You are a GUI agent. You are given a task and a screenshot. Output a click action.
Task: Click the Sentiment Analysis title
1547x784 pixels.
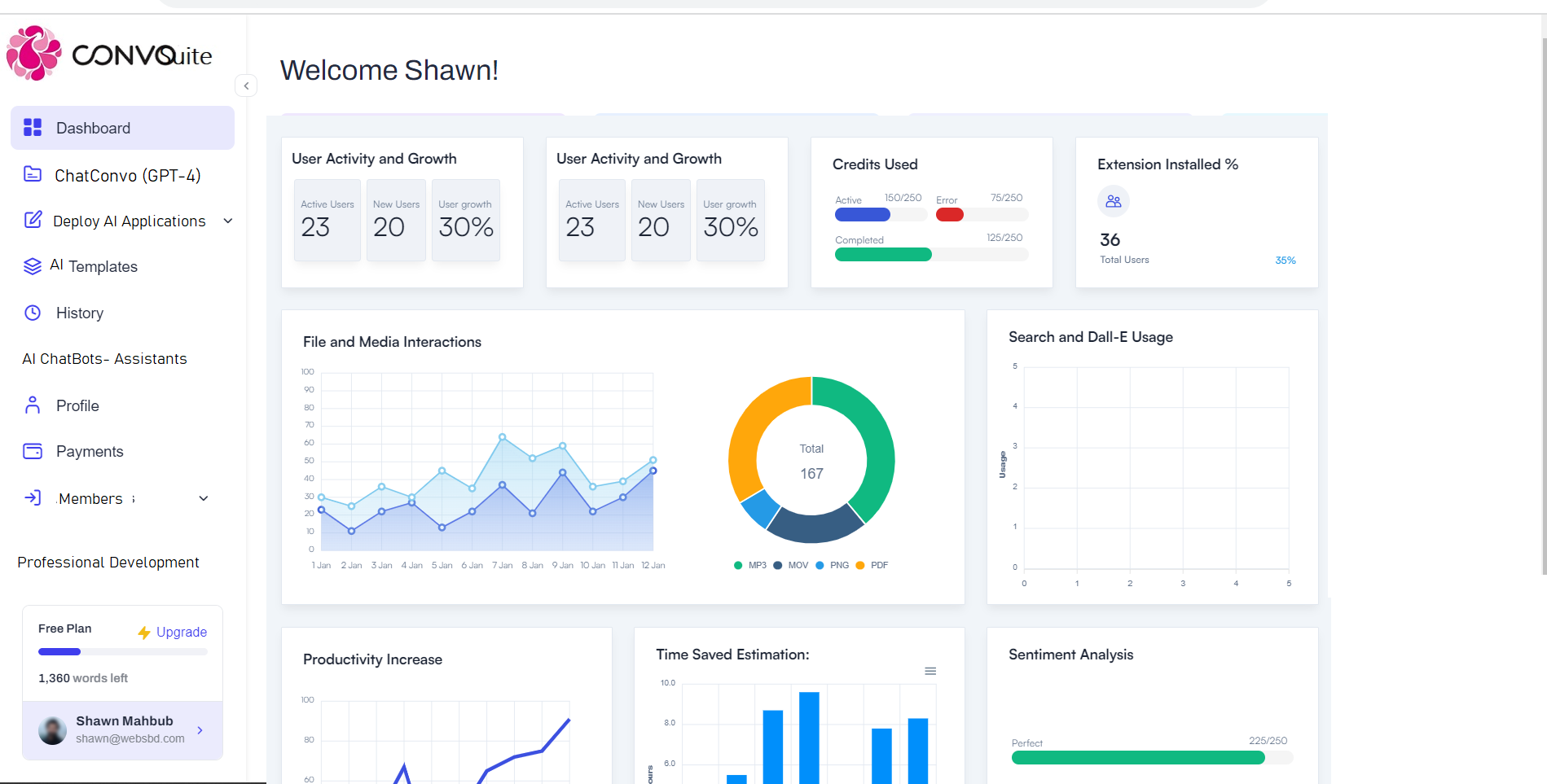point(1070,655)
